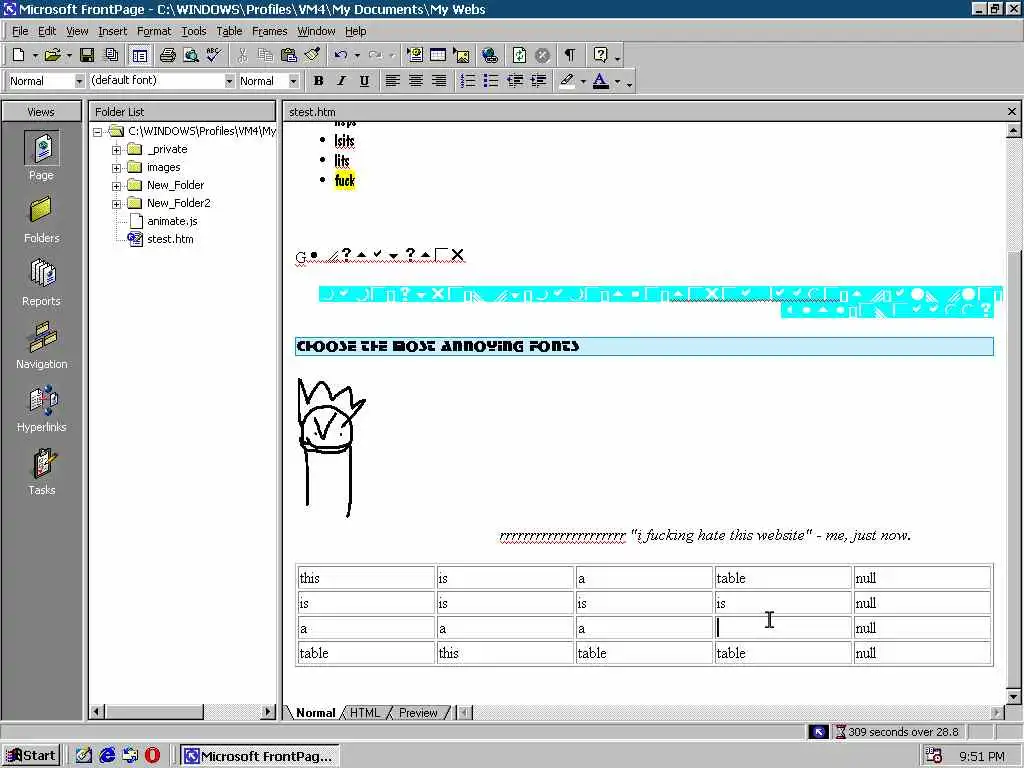Viewport: 1024px width, 768px height.
Task: Click the New Page toolbar icon
Action: pos(19,56)
